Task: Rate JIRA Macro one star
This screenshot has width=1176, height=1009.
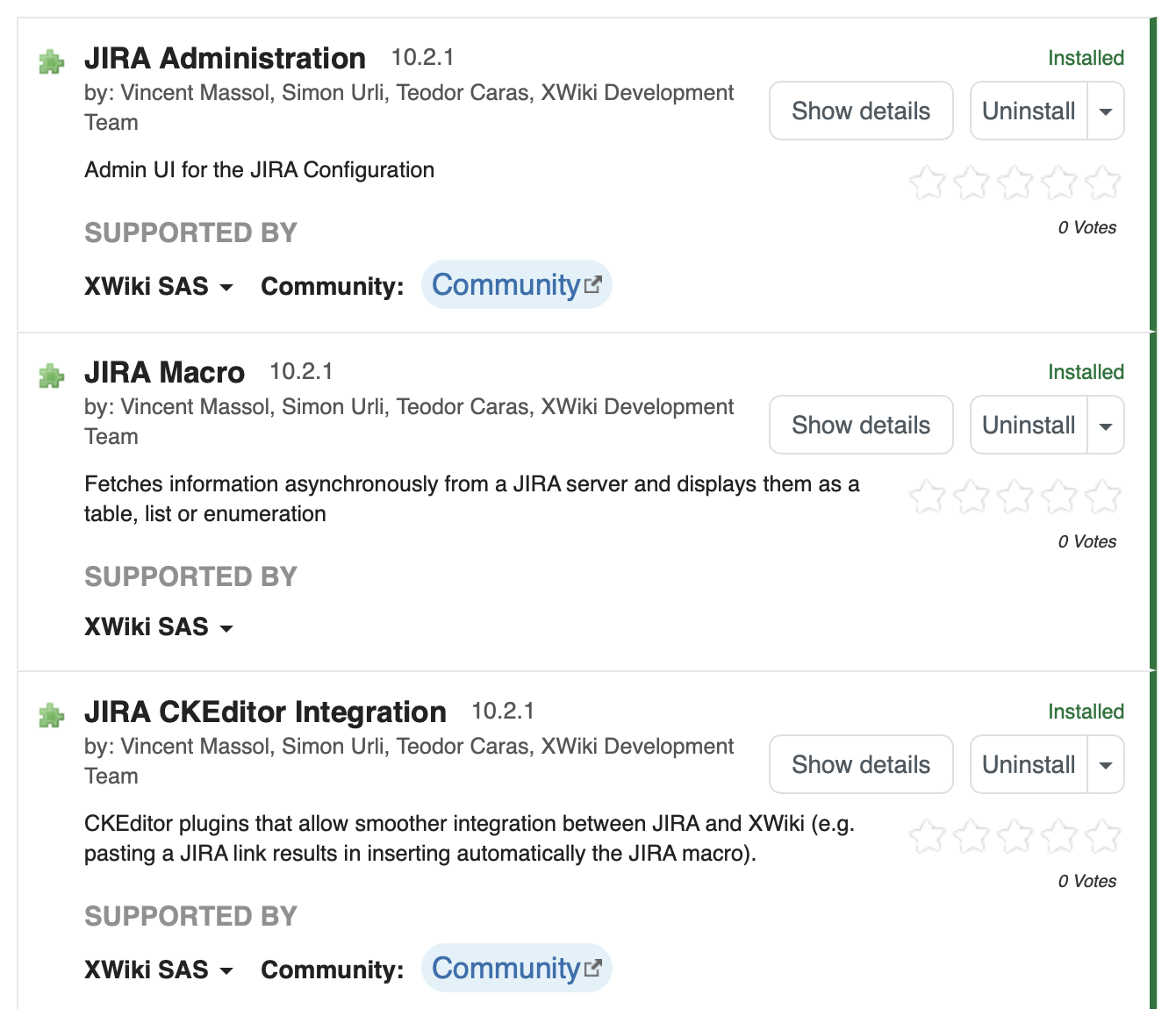Action: tap(927, 497)
